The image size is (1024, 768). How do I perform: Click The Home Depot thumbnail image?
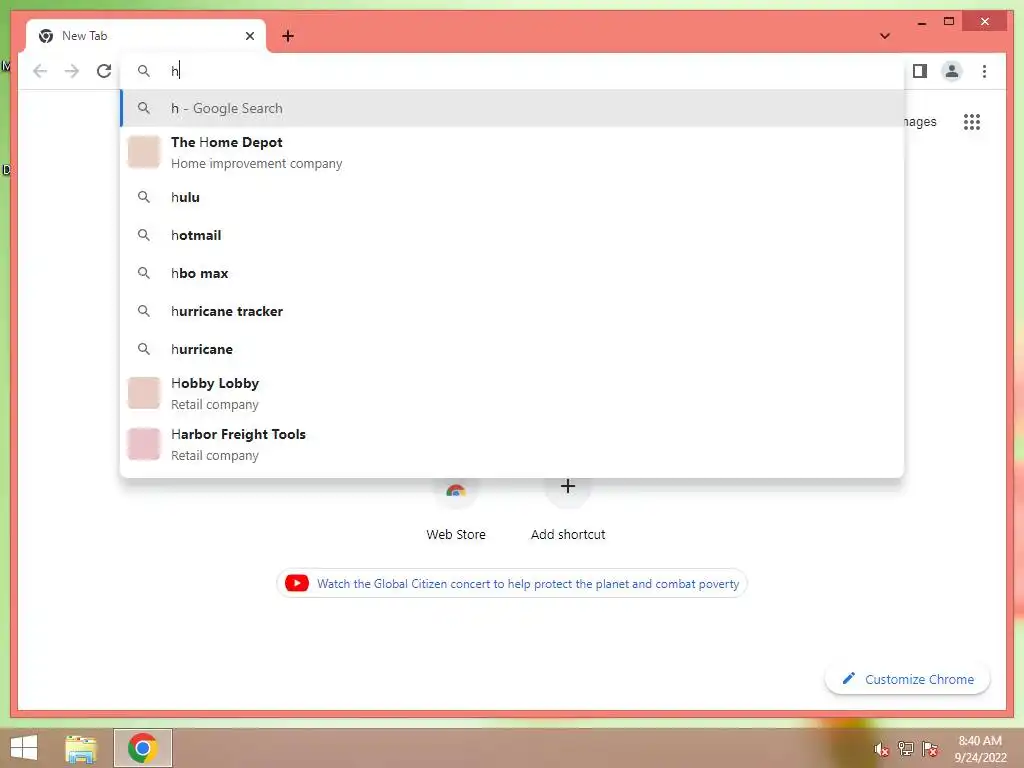(x=144, y=152)
